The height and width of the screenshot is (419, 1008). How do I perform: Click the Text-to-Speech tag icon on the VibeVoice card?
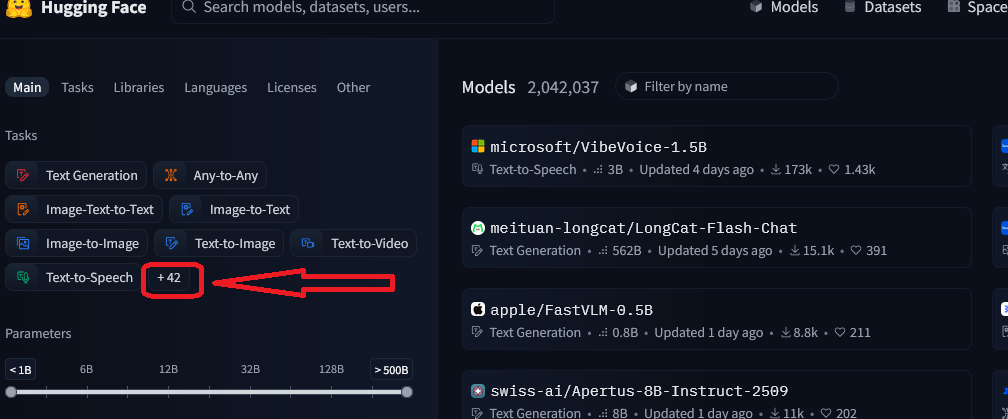click(478, 169)
